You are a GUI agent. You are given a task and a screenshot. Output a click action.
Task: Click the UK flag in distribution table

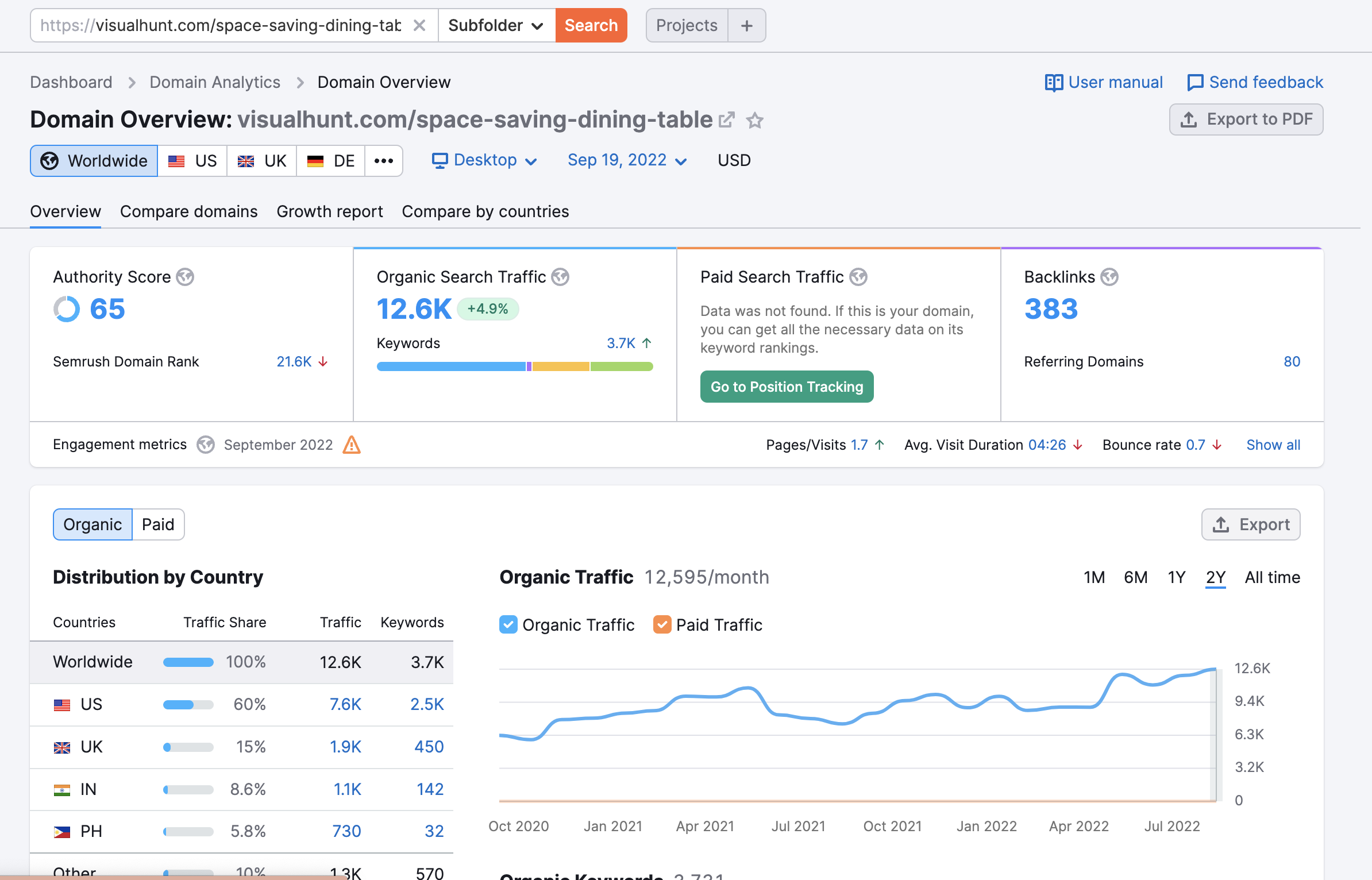pyautogui.click(x=62, y=747)
